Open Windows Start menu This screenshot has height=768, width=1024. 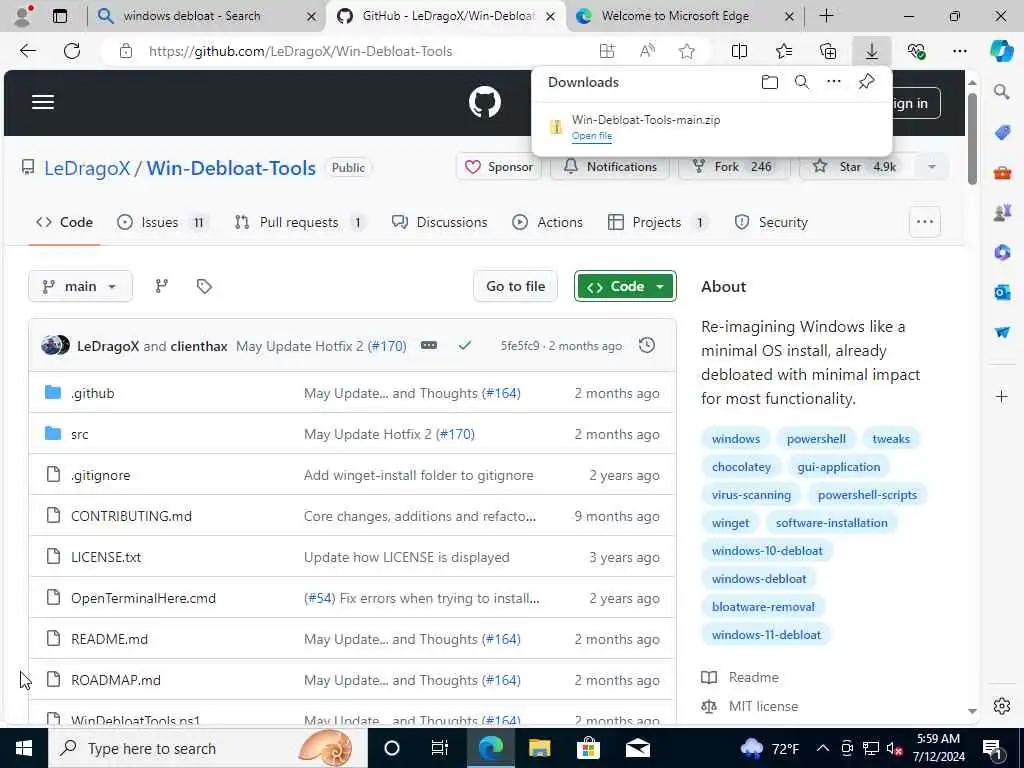[24, 748]
